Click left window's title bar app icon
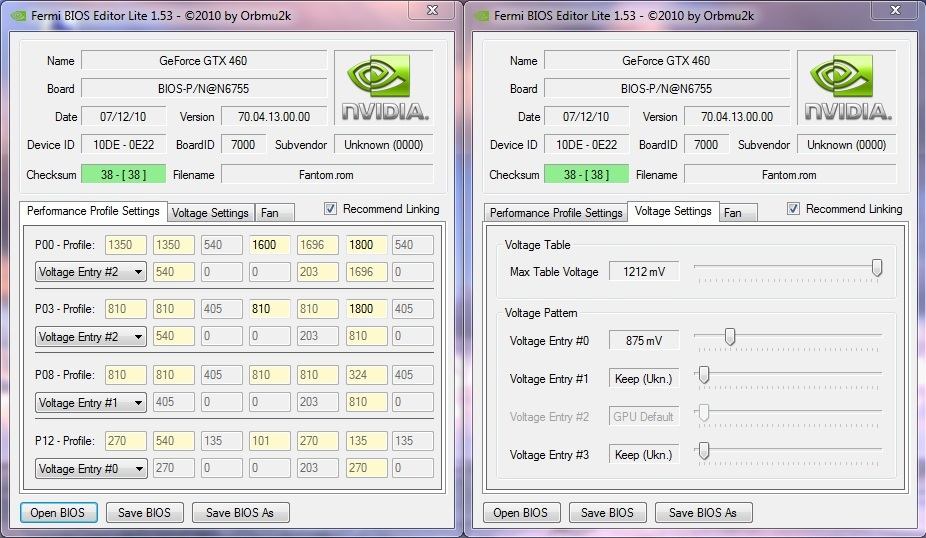Image resolution: width=926 pixels, height=538 pixels. click(18, 15)
